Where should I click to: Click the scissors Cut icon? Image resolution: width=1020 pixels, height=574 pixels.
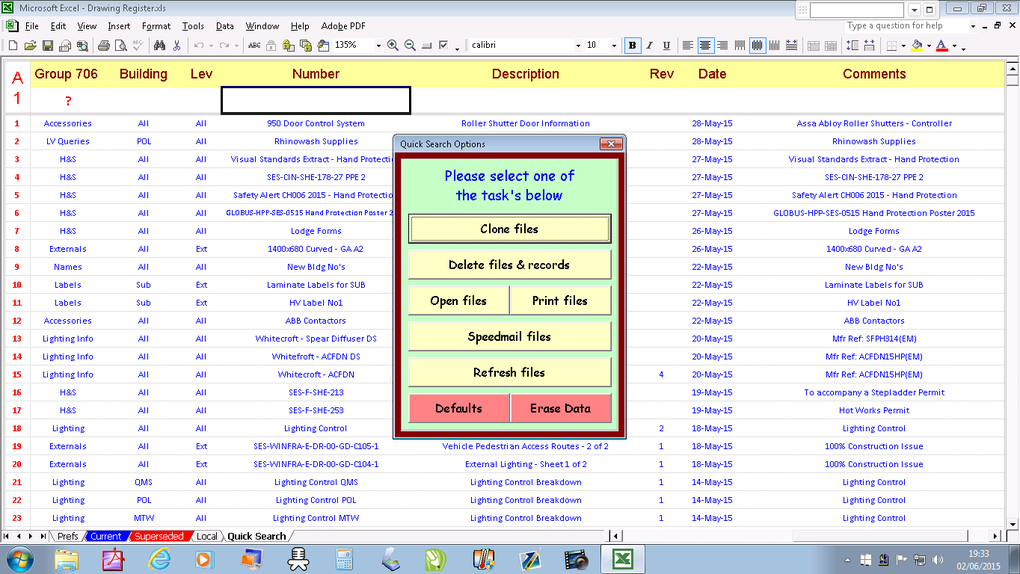[176, 46]
